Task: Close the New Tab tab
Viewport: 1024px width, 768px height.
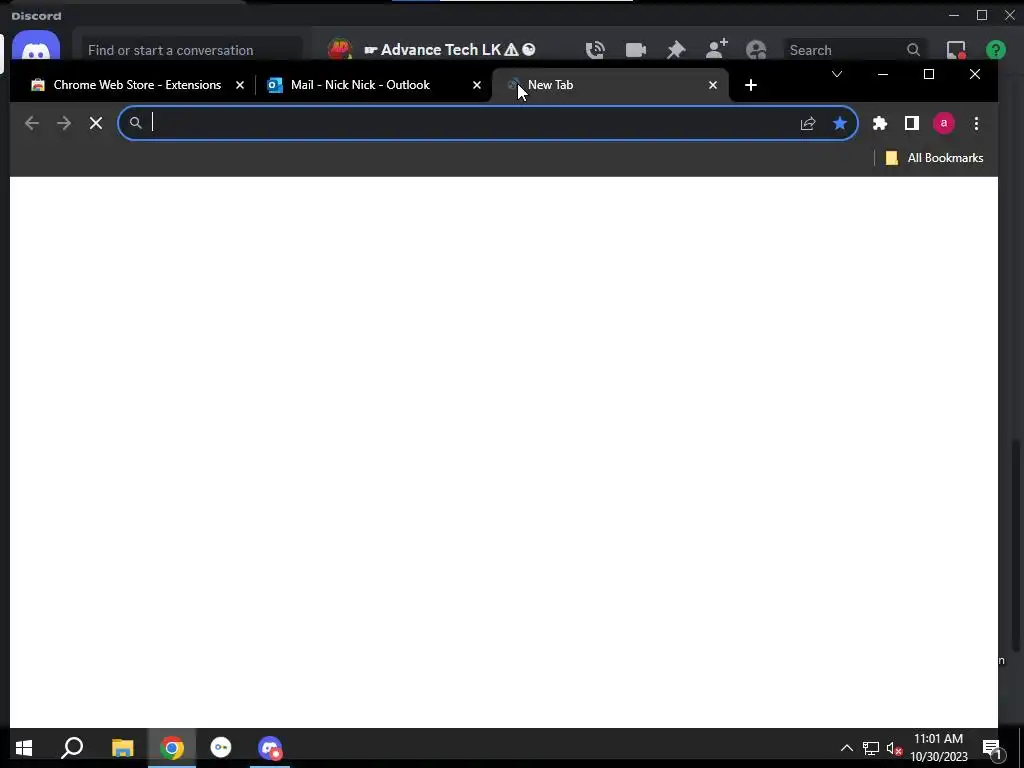Action: coord(713,85)
